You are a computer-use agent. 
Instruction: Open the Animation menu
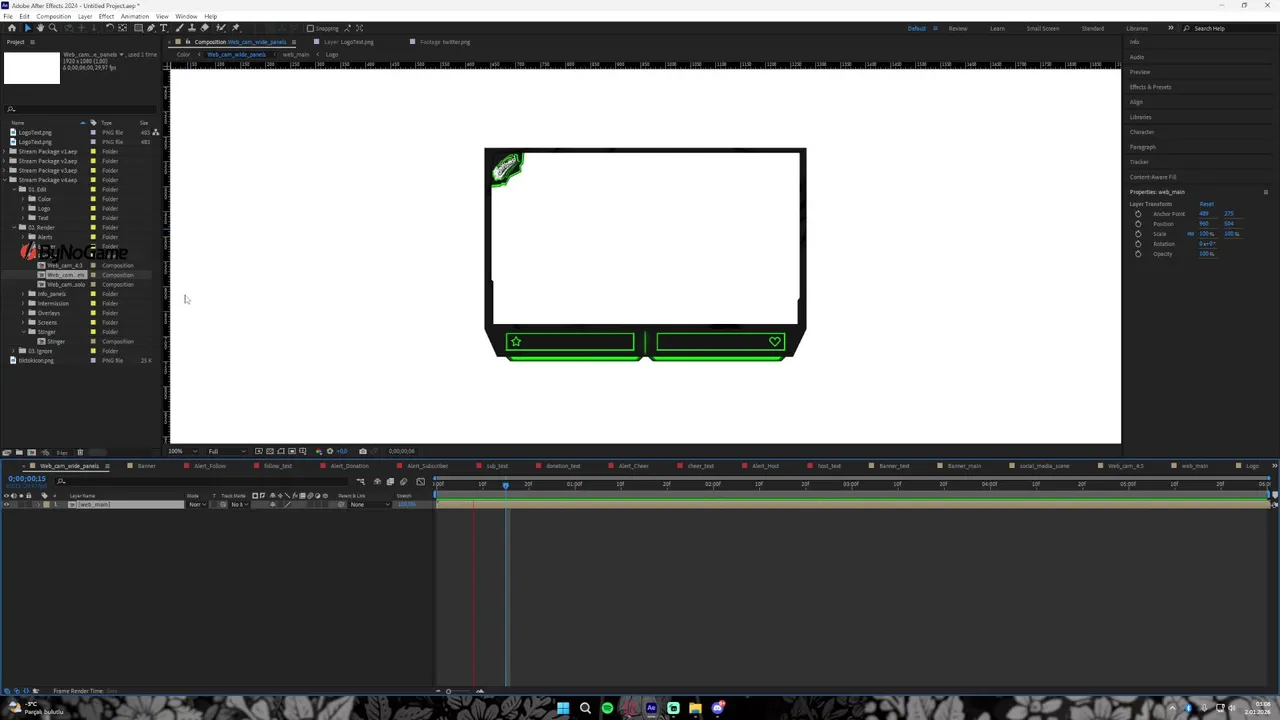134,16
